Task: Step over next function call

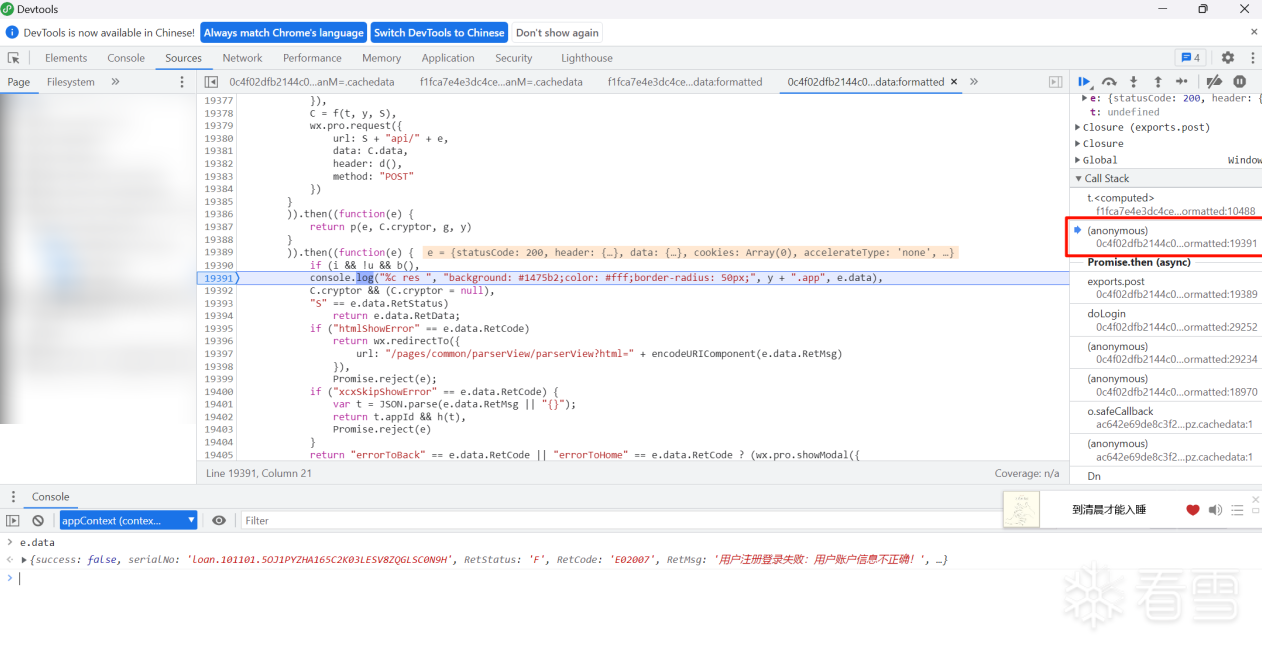Action: coord(1109,82)
